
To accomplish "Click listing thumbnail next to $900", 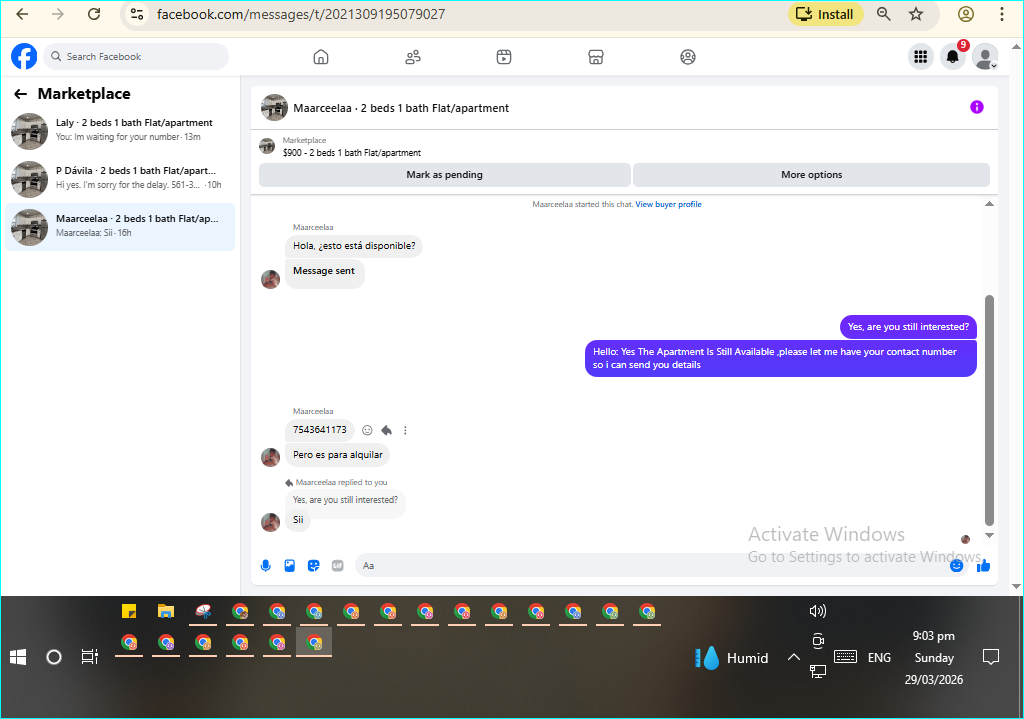I will point(267,146).
